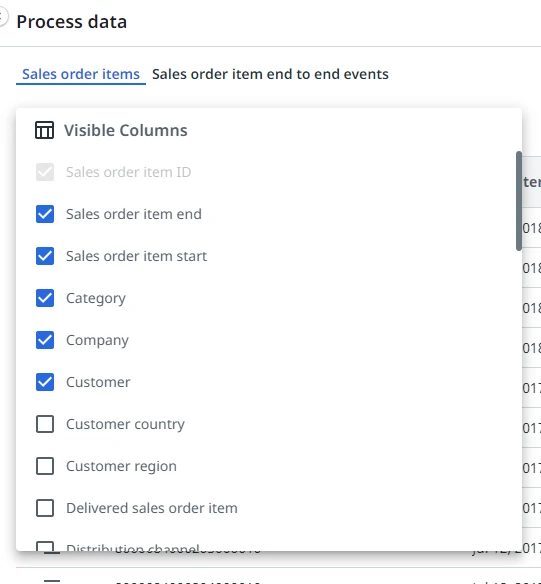Select the Sales order items tab
Viewport: 541px width, 584px height.
(81, 74)
